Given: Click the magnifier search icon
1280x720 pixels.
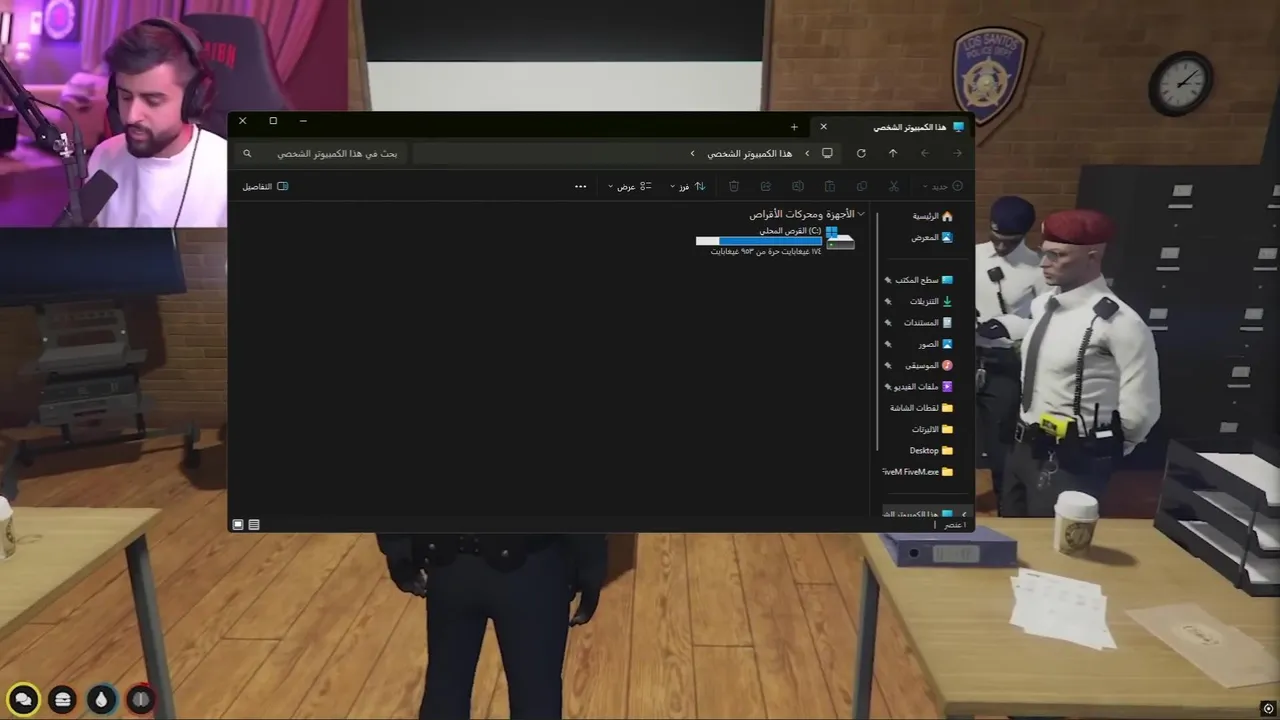Looking at the screenshot, I should (x=247, y=153).
